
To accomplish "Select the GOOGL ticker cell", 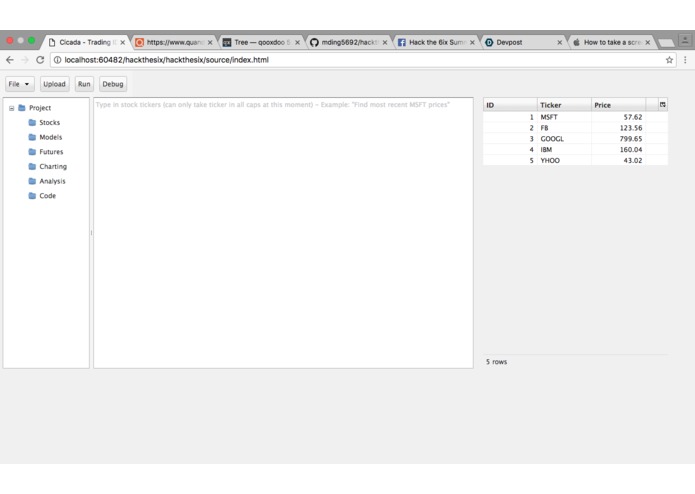I will [x=564, y=139].
